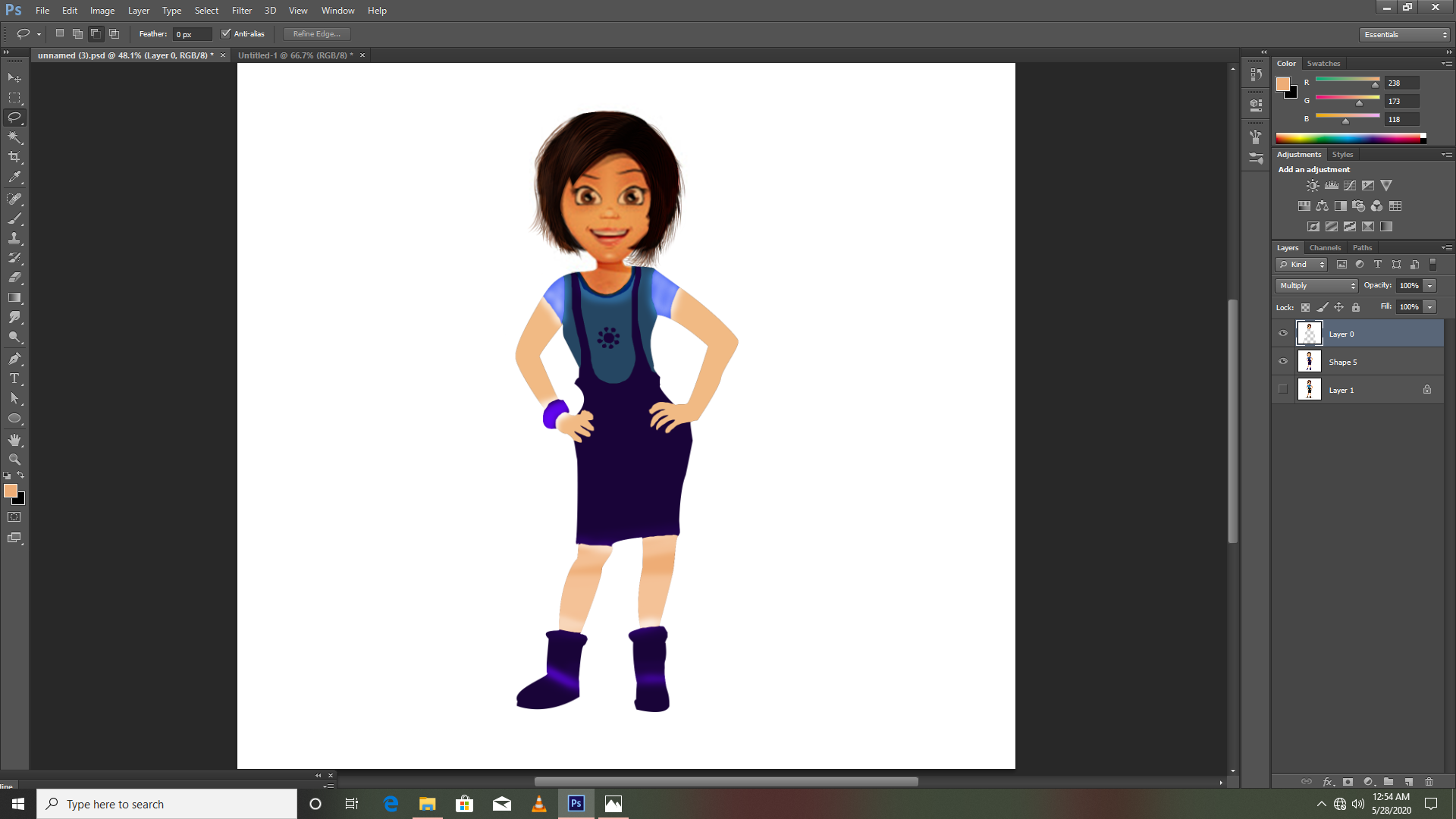Toggle lock position
This screenshot has height=819, width=1456.
tap(1339, 307)
